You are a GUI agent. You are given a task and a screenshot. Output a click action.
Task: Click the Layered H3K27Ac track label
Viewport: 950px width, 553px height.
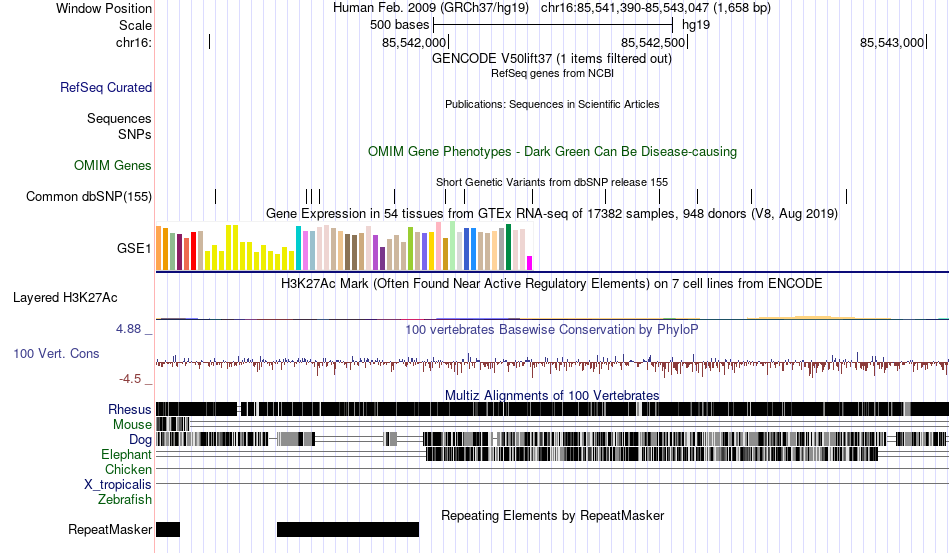point(65,297)
